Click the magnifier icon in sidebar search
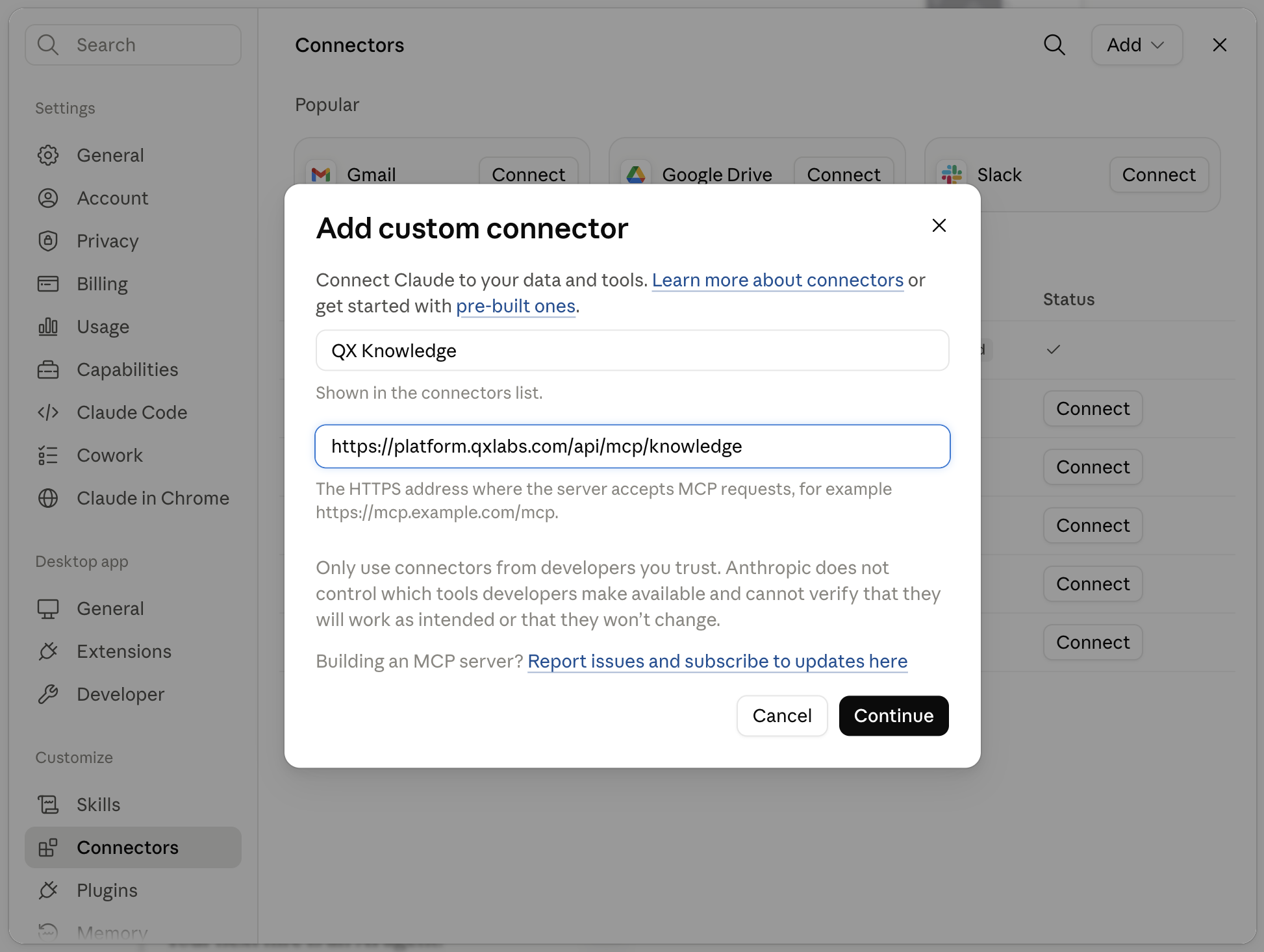 coord(48,45)
